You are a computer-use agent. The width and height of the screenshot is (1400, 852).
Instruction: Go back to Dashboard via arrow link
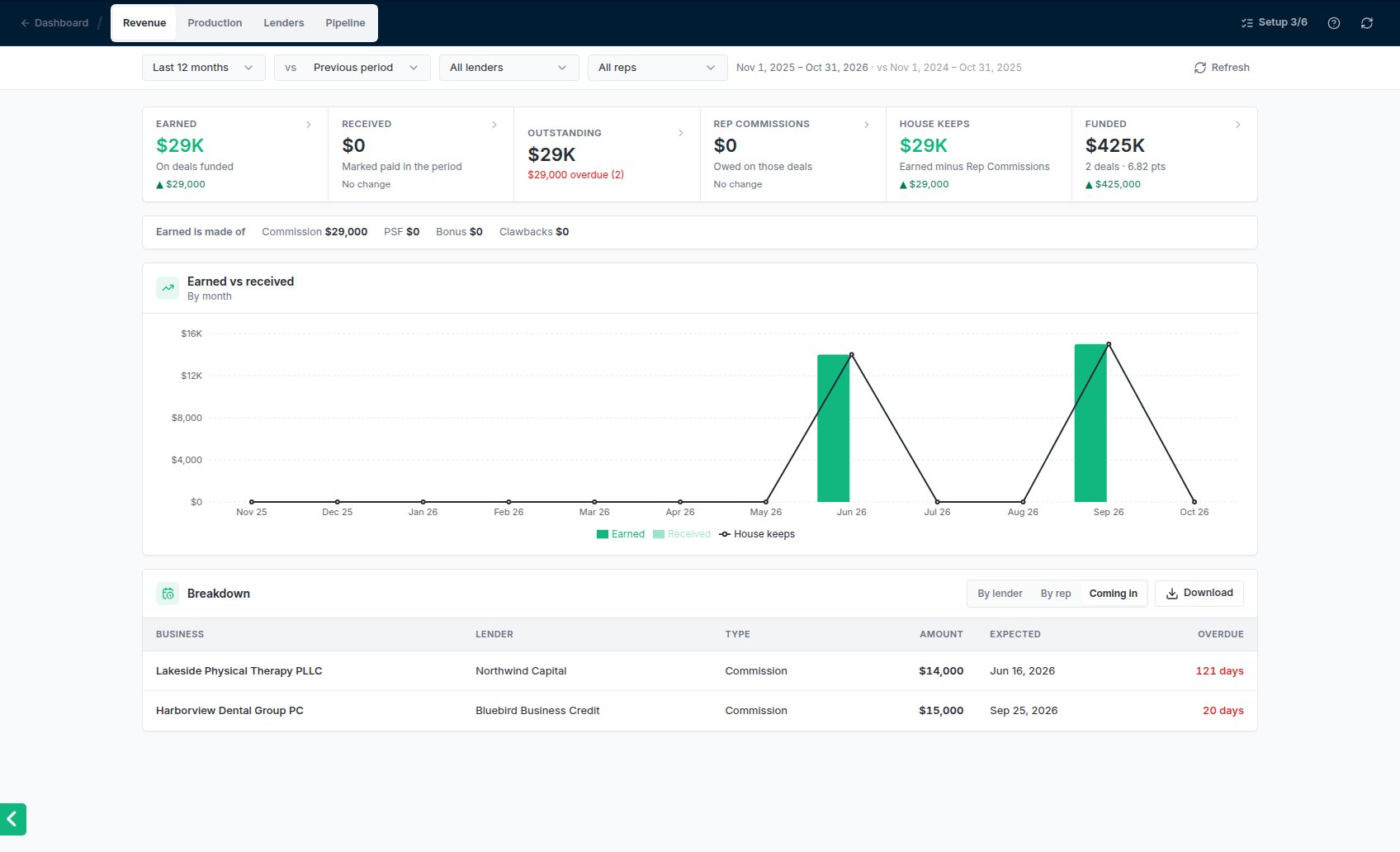[54, 23]
